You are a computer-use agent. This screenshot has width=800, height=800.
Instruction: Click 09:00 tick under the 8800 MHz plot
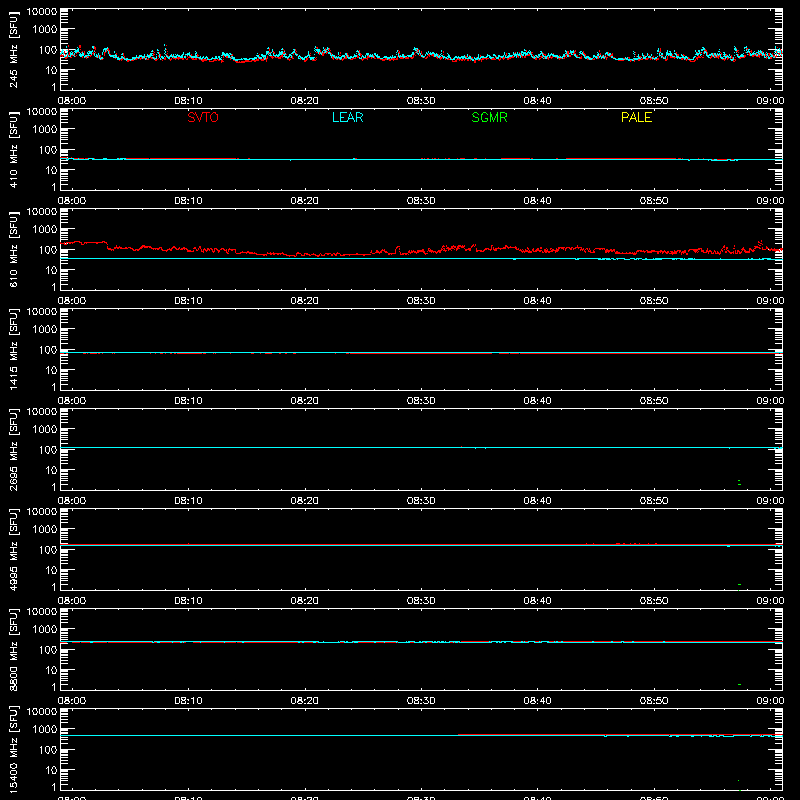point(770,701)
